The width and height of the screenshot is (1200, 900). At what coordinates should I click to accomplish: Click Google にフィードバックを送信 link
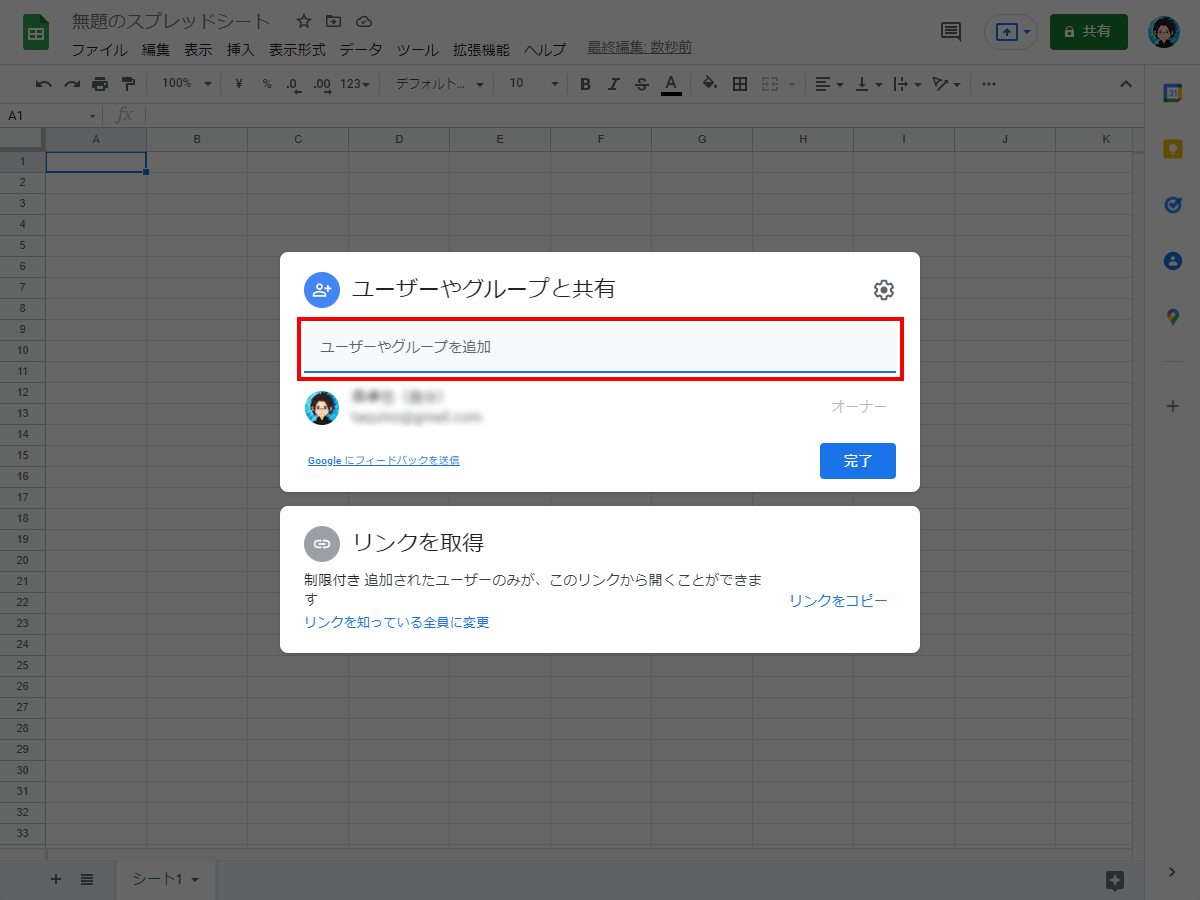click(x=384, y=461)
